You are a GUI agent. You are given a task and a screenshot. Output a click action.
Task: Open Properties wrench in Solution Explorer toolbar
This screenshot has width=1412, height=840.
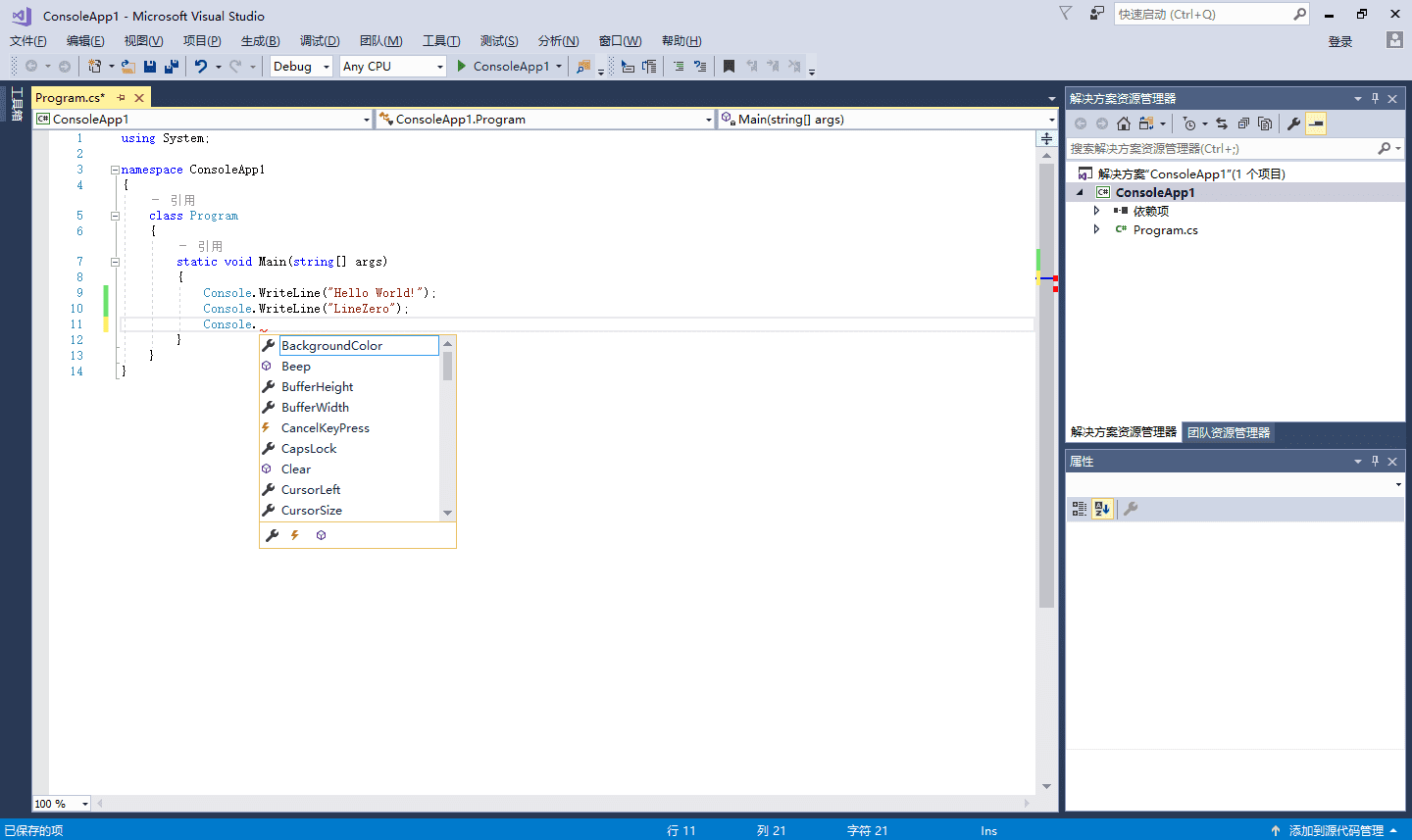(1293, 124)
